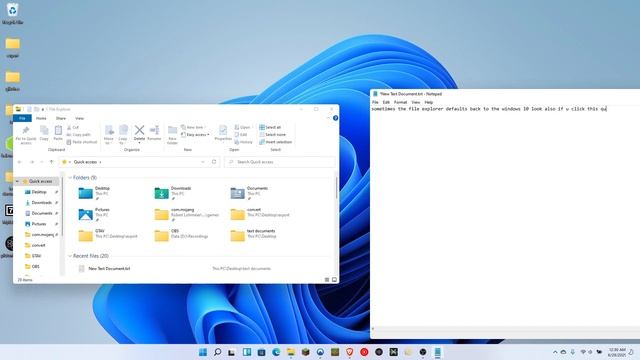Select com.mojang in the navigation pane

click(42, 234)
